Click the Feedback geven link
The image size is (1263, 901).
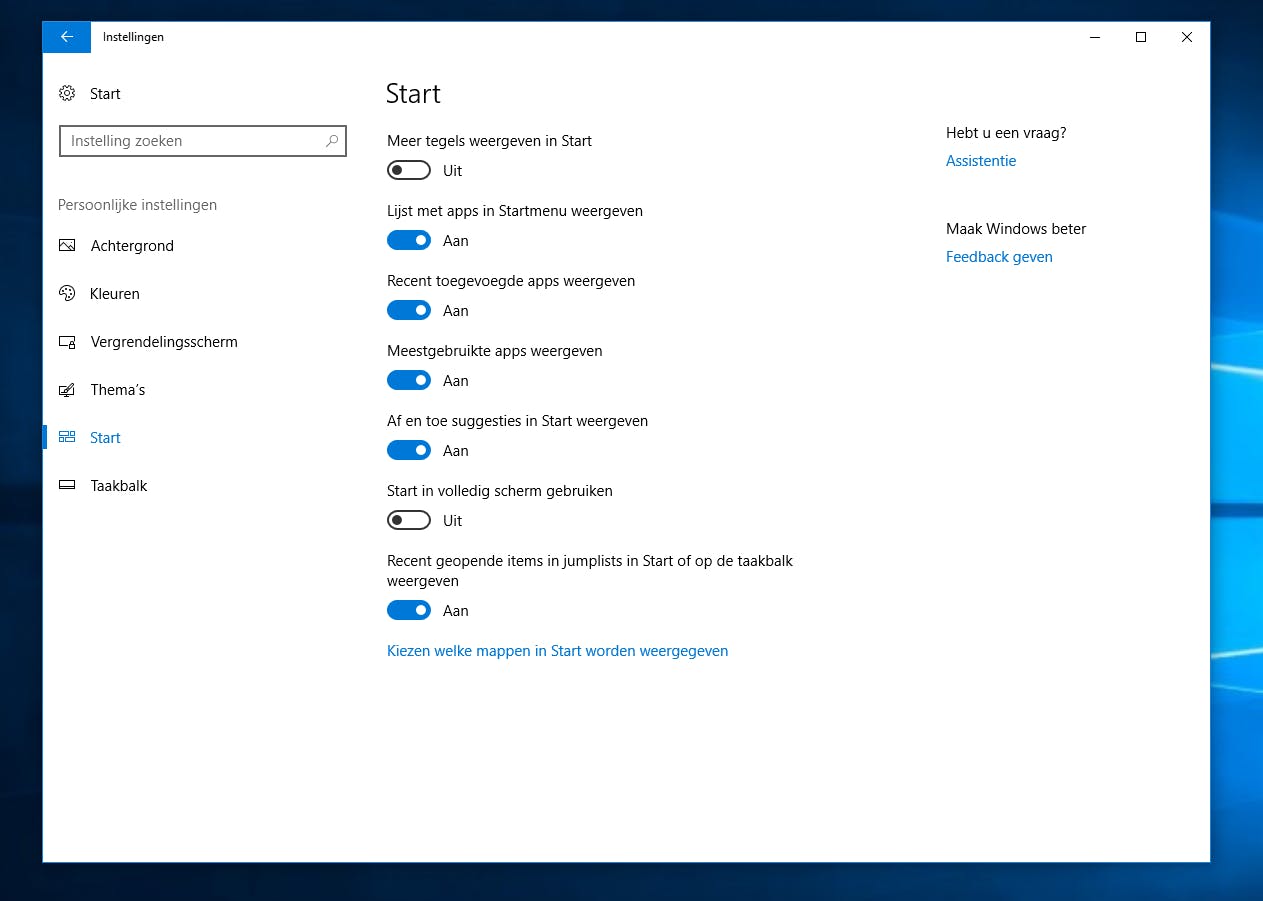(x=999, y=257)
